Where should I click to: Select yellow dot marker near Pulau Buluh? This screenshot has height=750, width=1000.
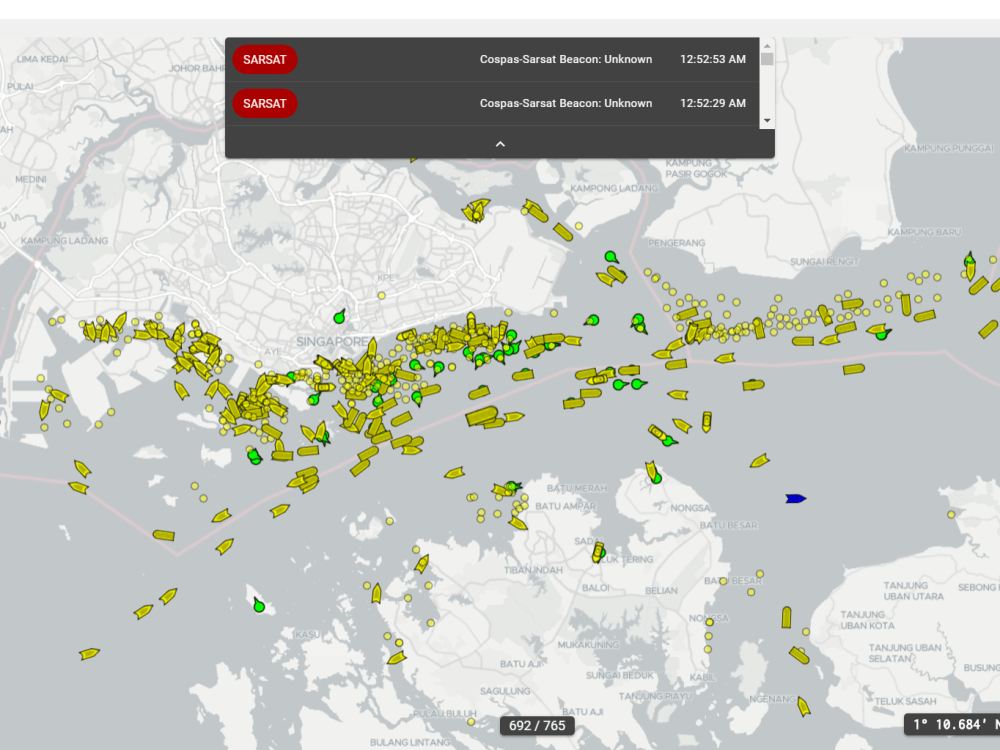tap(471, 722)
